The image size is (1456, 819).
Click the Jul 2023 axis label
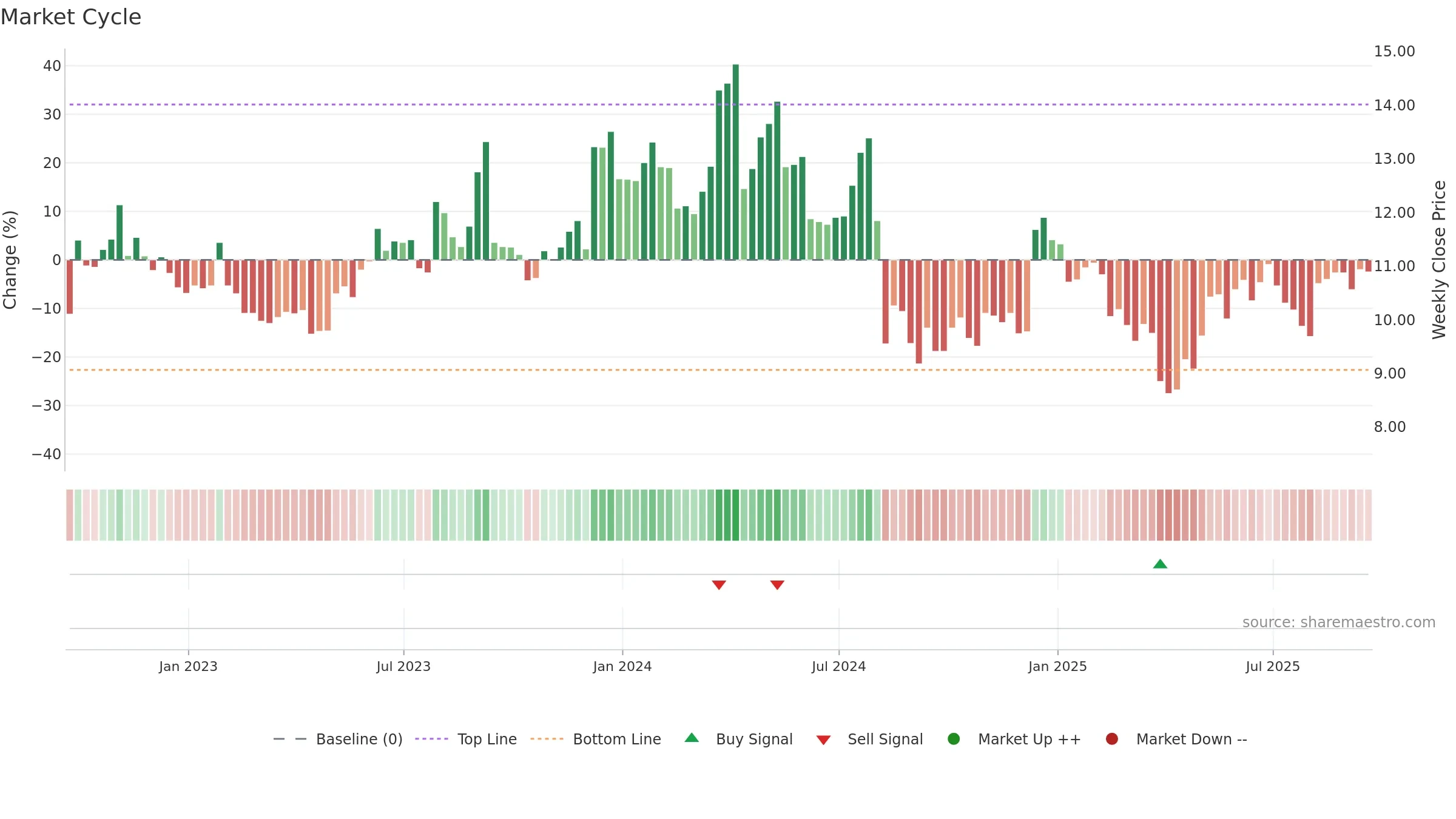[x=403, y=666]
